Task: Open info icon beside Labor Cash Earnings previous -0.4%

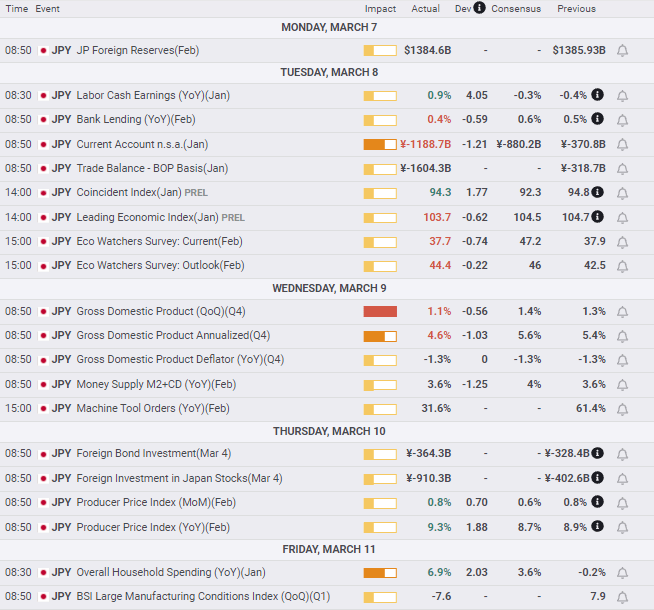Action: pyautogui.click(x=597, y=95)
